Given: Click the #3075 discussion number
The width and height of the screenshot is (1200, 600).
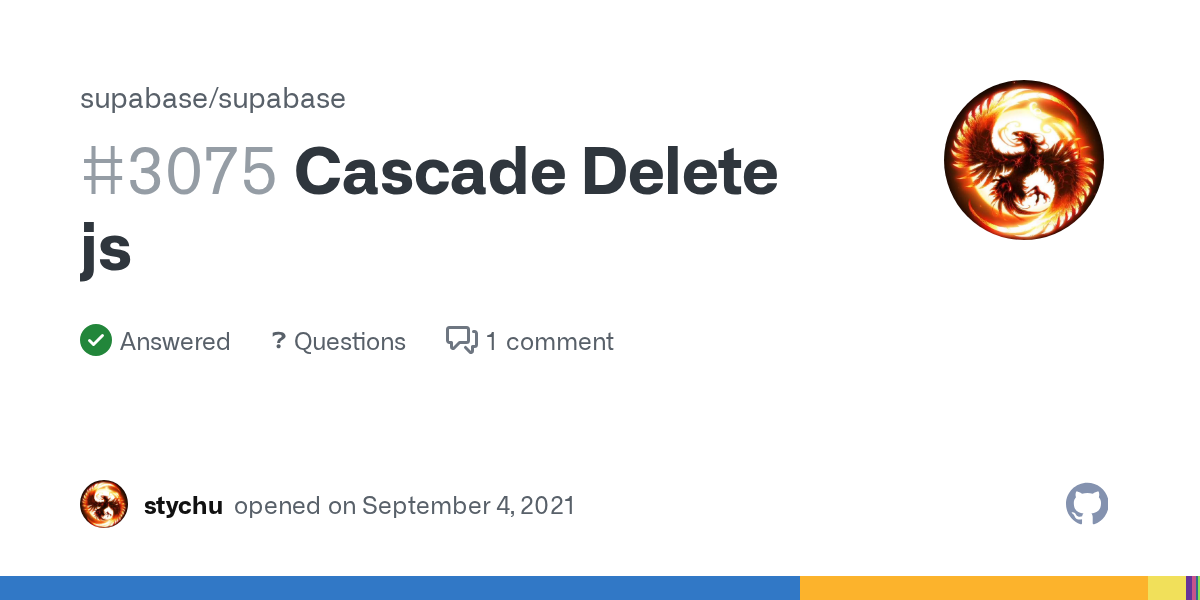Looking at the screenshot, I should click(178, 171).
